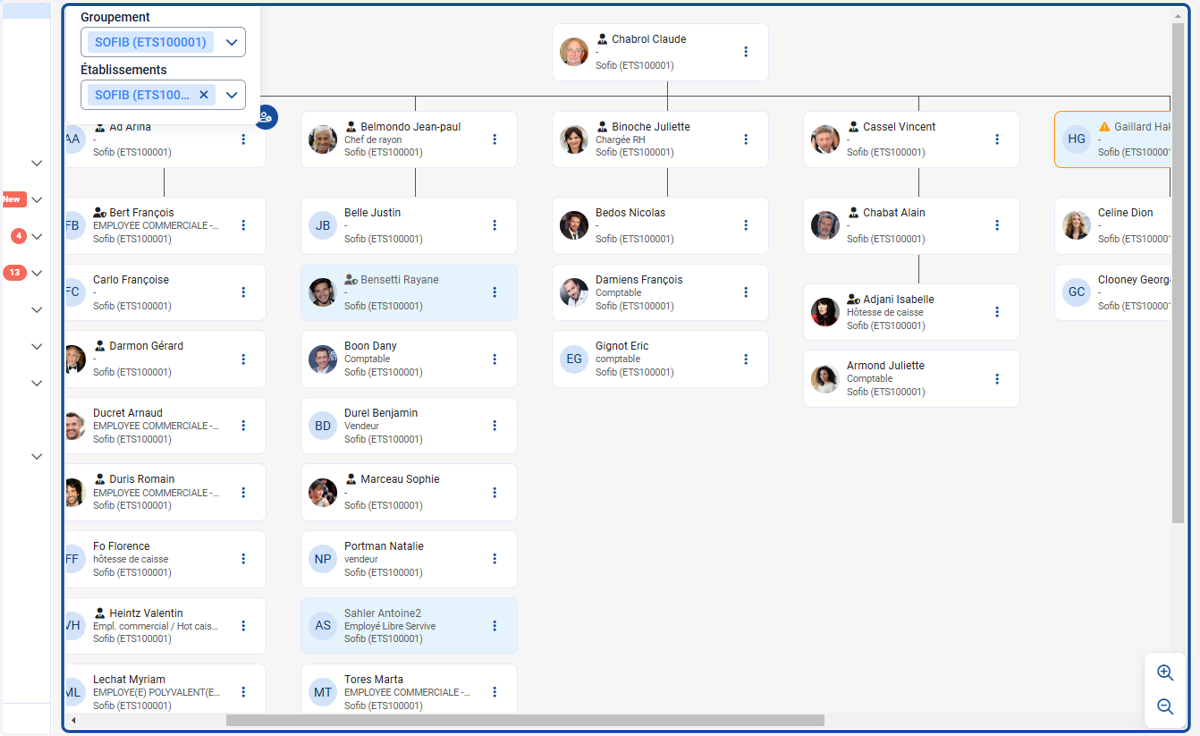
Task: Click the MT initials avatar
Action: pos(323,692)
